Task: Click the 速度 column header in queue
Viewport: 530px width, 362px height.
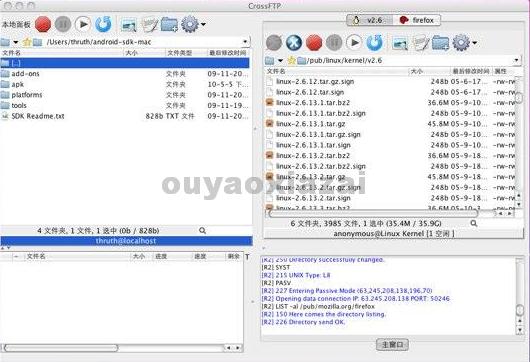Action: point(208,257)
